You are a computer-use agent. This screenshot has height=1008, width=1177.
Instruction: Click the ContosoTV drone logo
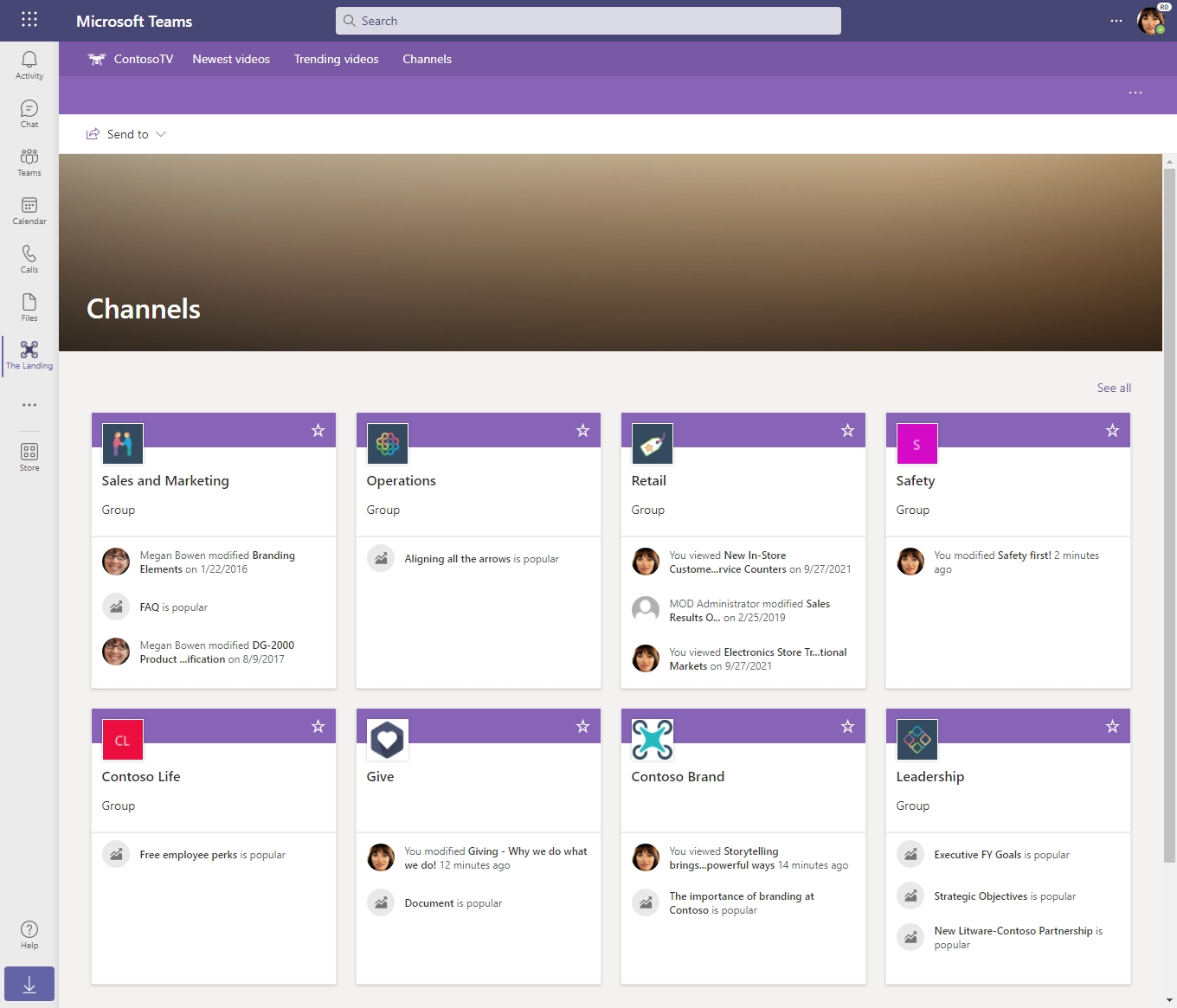pyautogui.click(x=97, y=59)
